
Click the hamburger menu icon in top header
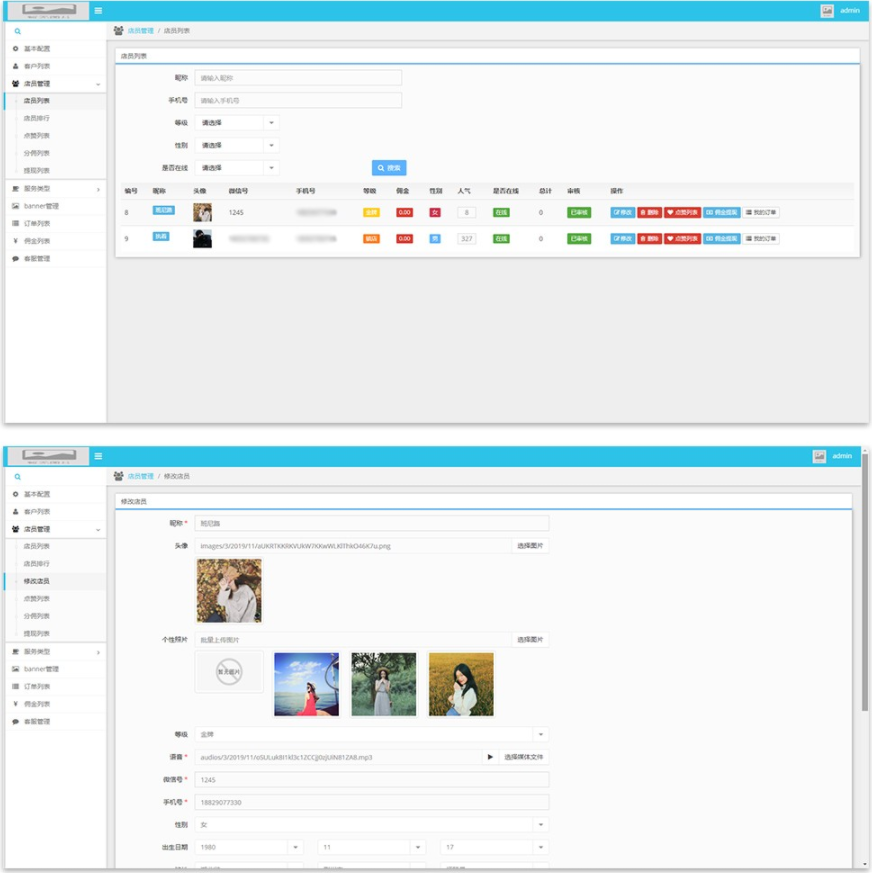(x=98, y=10)
